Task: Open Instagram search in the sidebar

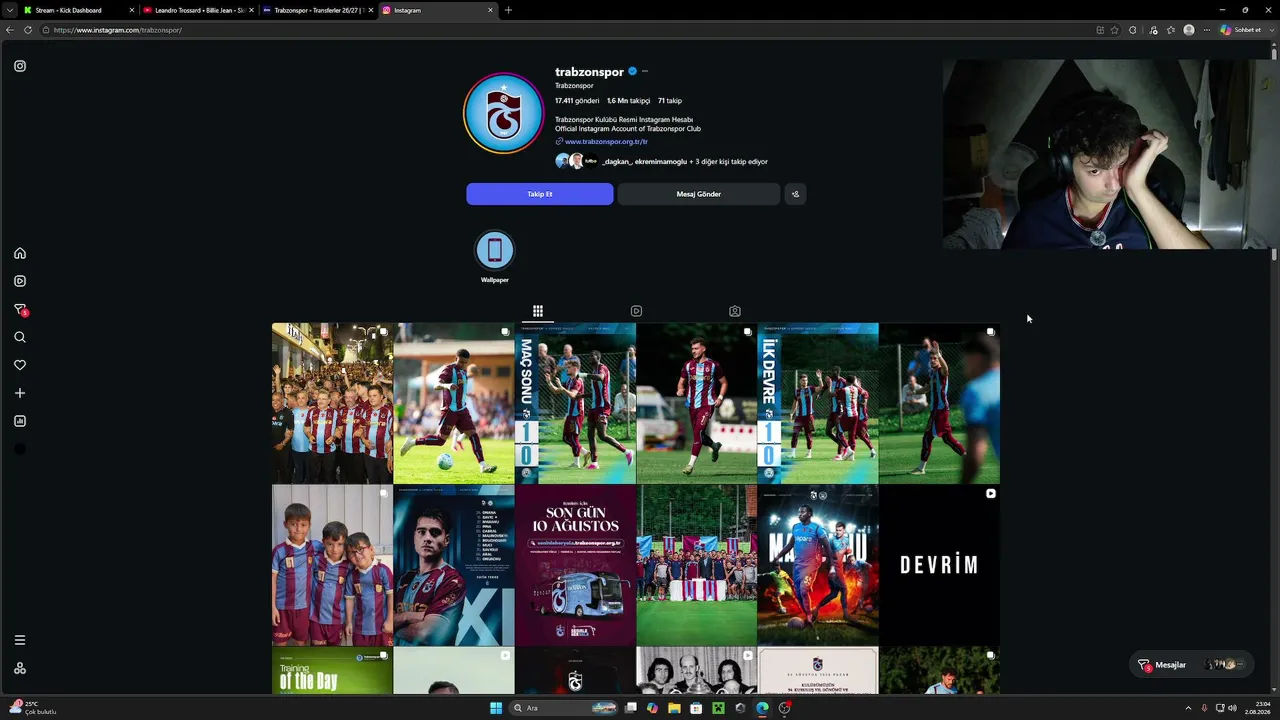Action: [20, 337]
